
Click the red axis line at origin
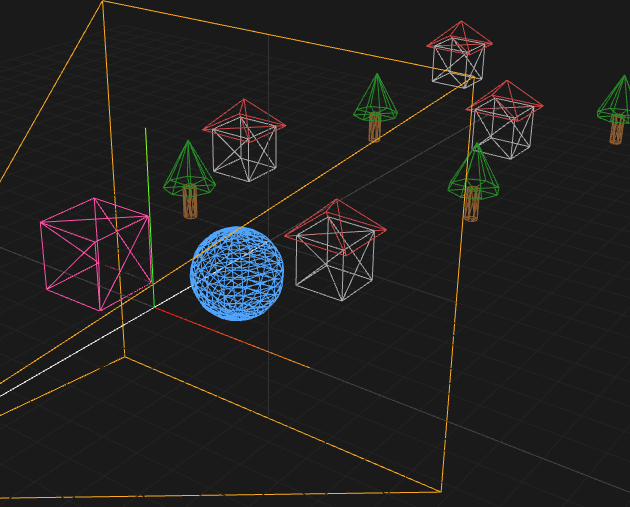(231, 337)
